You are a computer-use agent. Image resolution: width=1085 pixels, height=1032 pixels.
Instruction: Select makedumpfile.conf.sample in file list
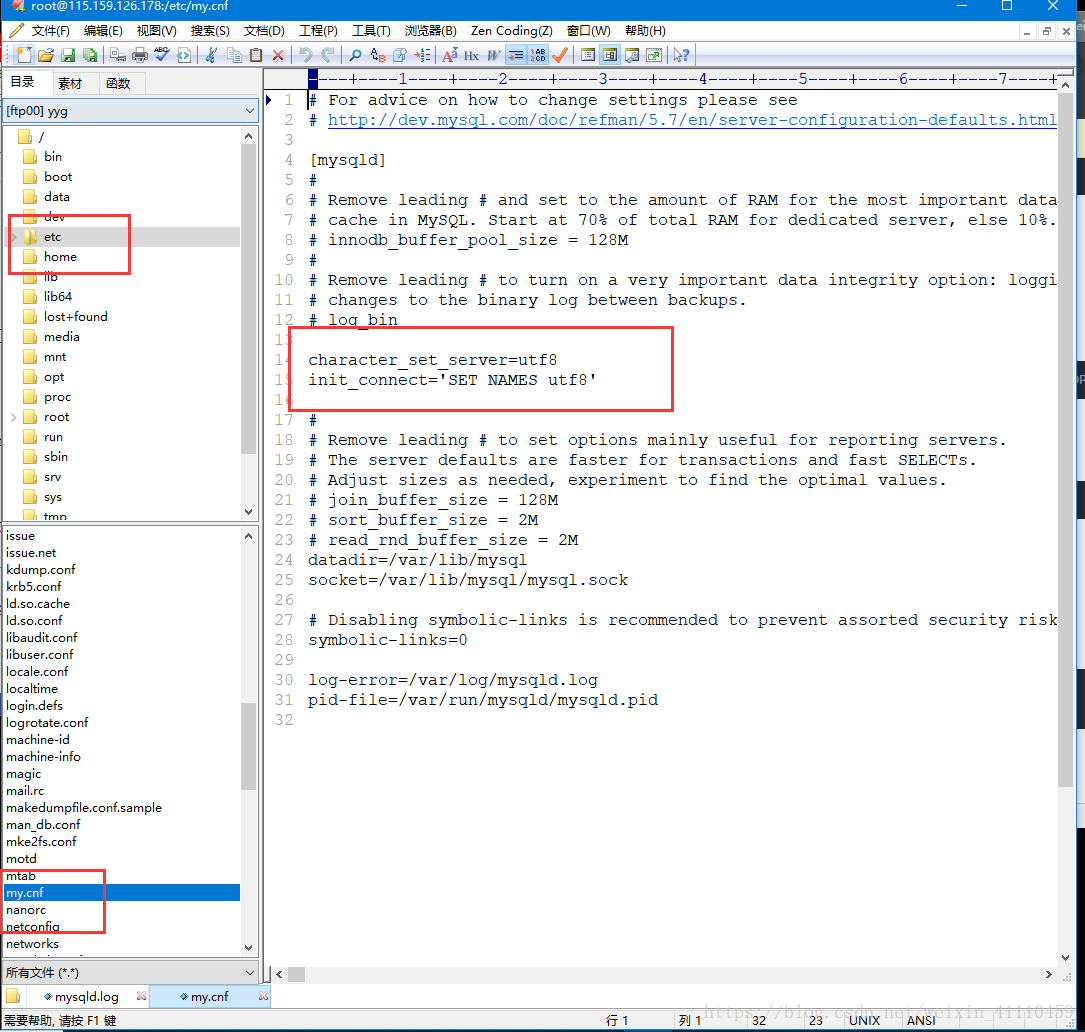pos(84,808)
